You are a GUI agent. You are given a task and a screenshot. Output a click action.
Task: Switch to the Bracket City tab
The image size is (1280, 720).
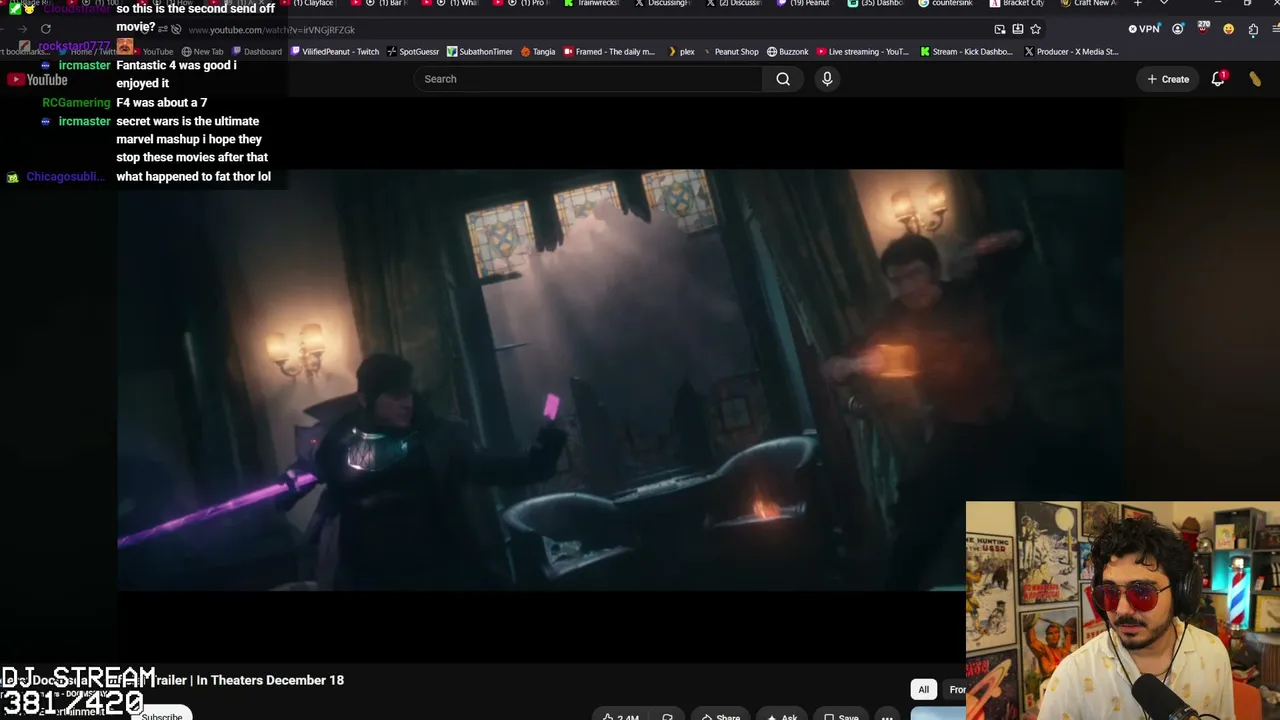pos(1017,4)
